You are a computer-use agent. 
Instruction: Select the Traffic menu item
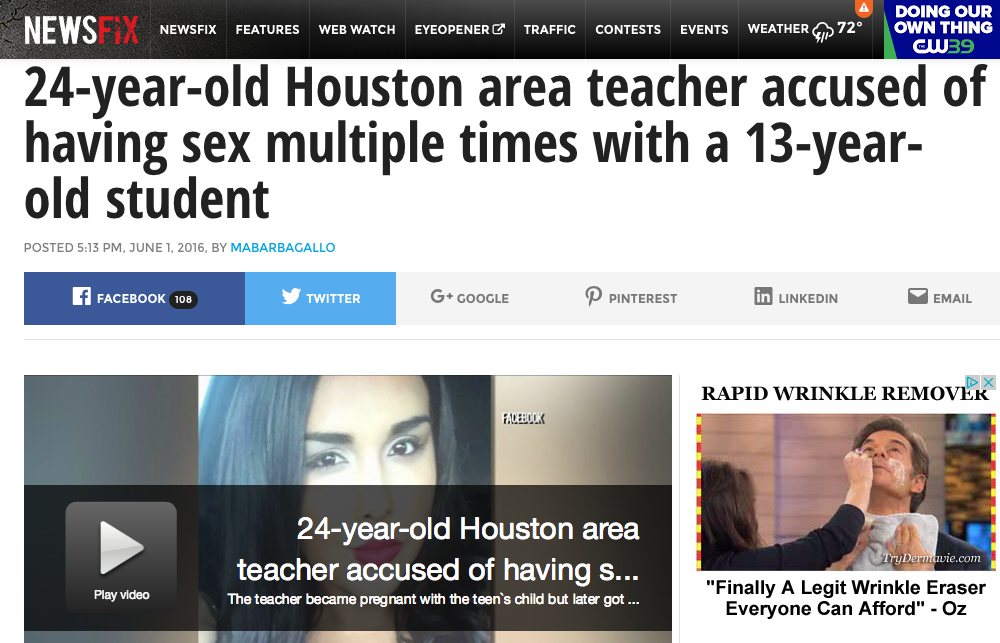[x=550, y=29]
